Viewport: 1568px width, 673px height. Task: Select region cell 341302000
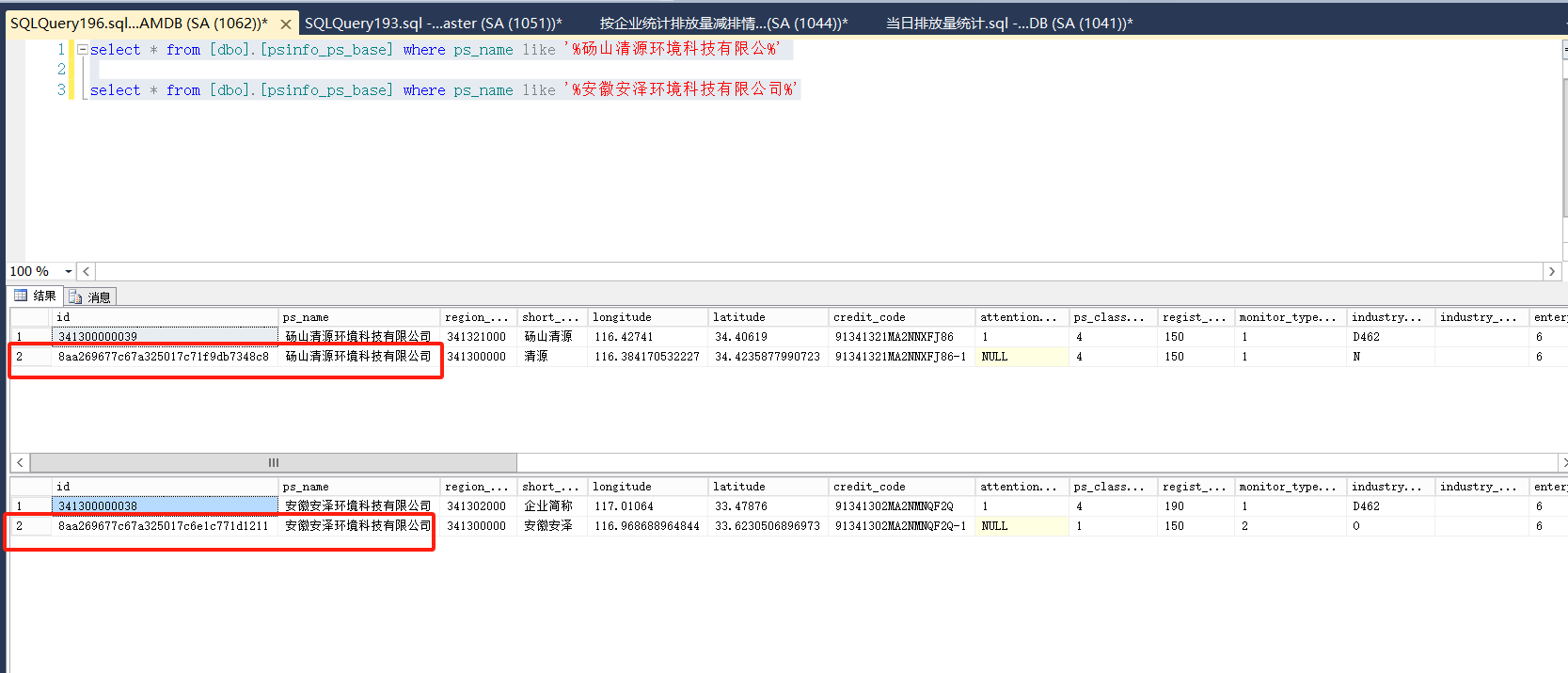click(479, 506)
